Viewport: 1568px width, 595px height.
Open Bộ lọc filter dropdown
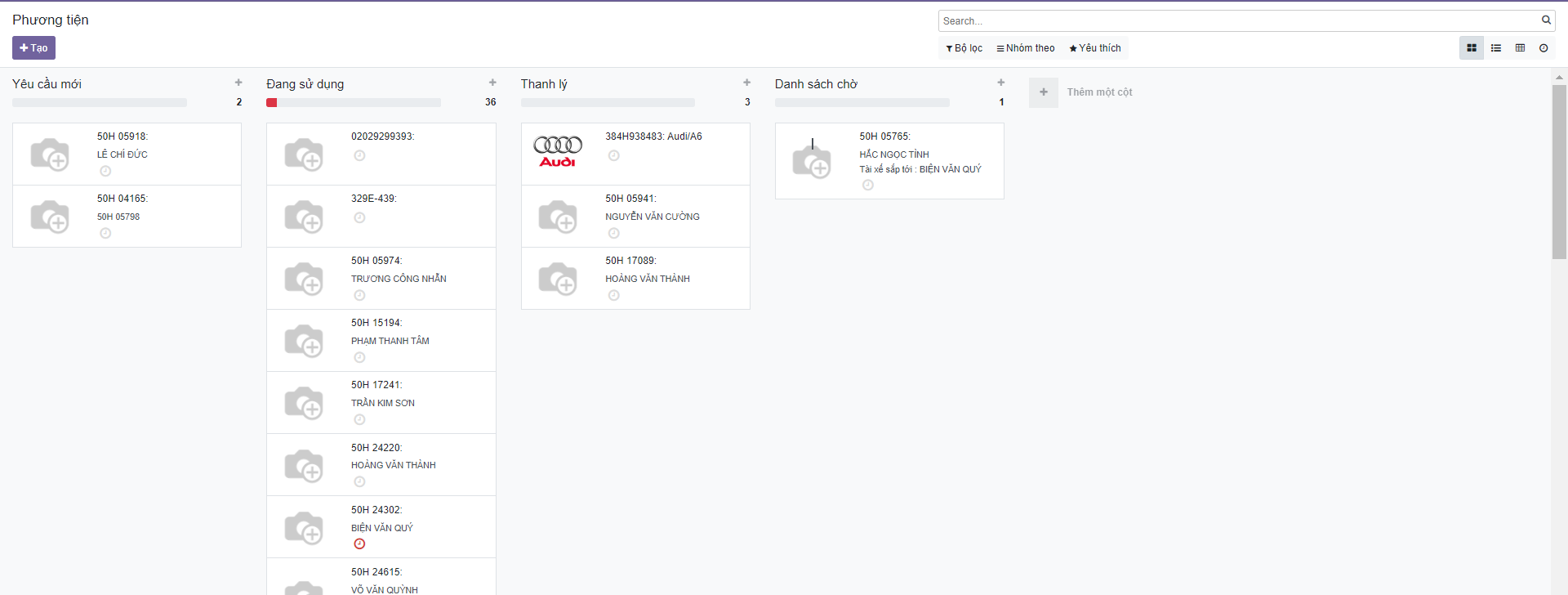pos(964,48)
